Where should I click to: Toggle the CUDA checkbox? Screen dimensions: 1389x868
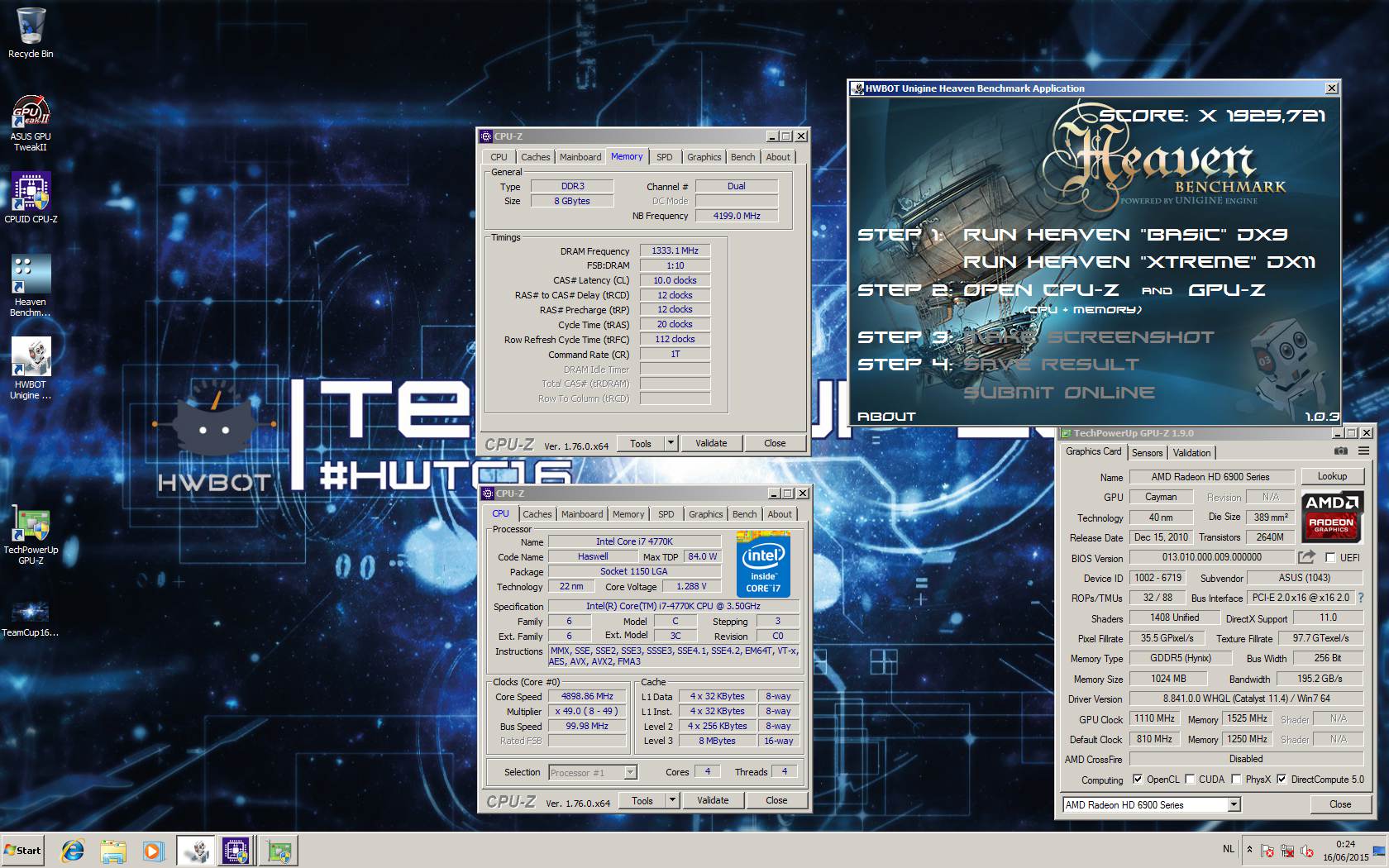(x=1190, y=779)
